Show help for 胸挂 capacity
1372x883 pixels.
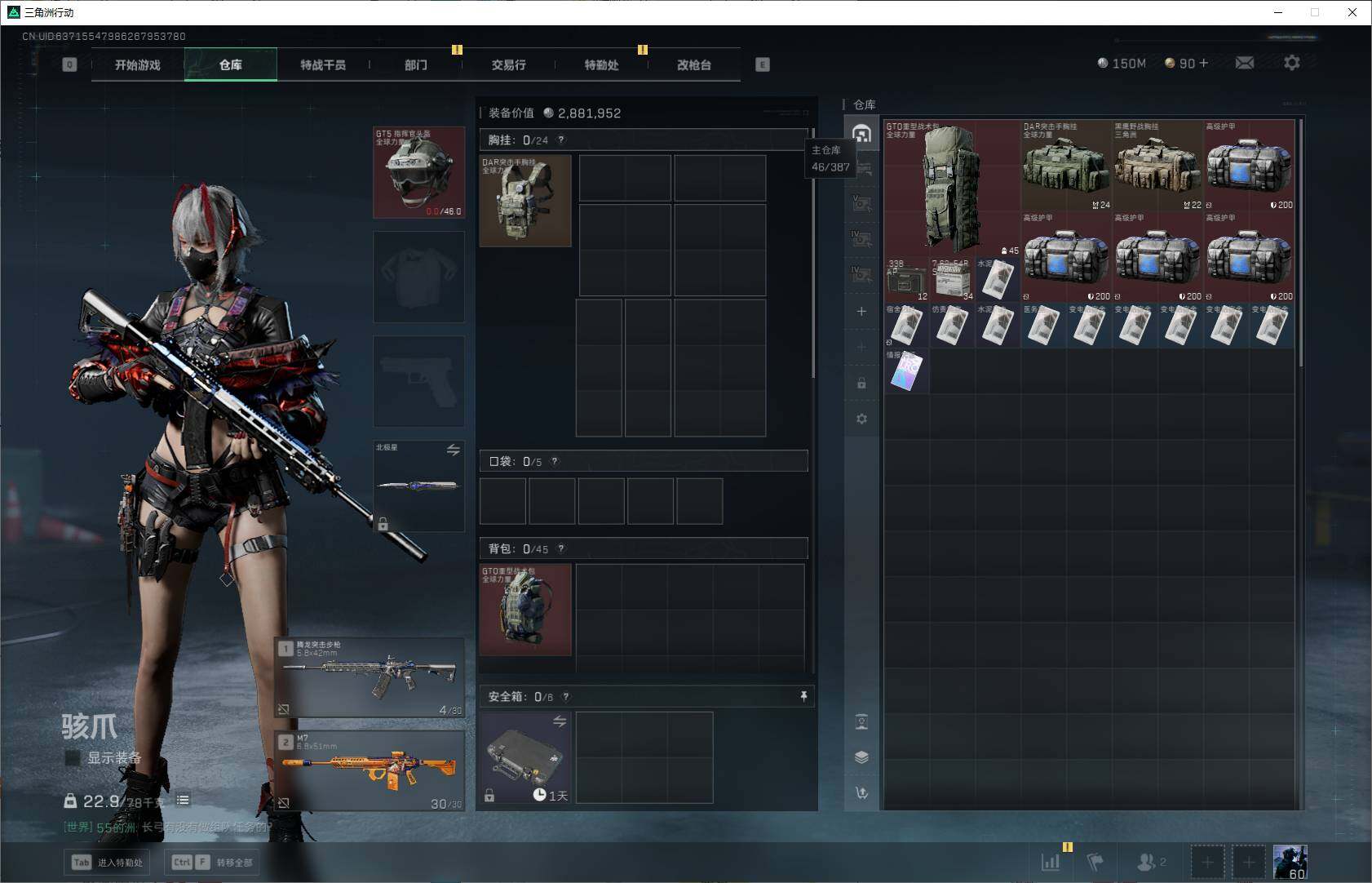(x=560, y=140)
